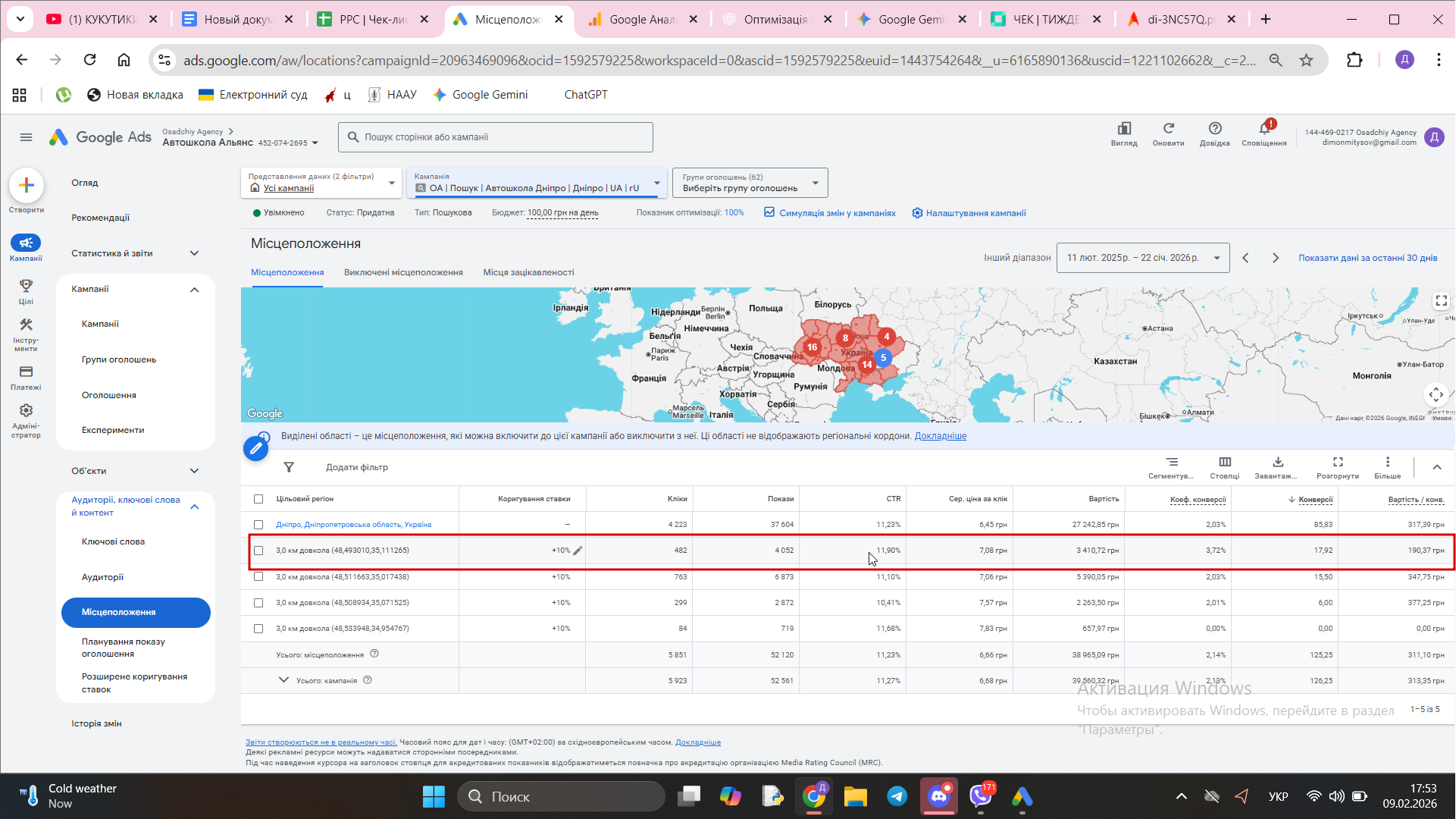Open the date range dropdown
1456x819 pixels.
(x=1142, y=258)
